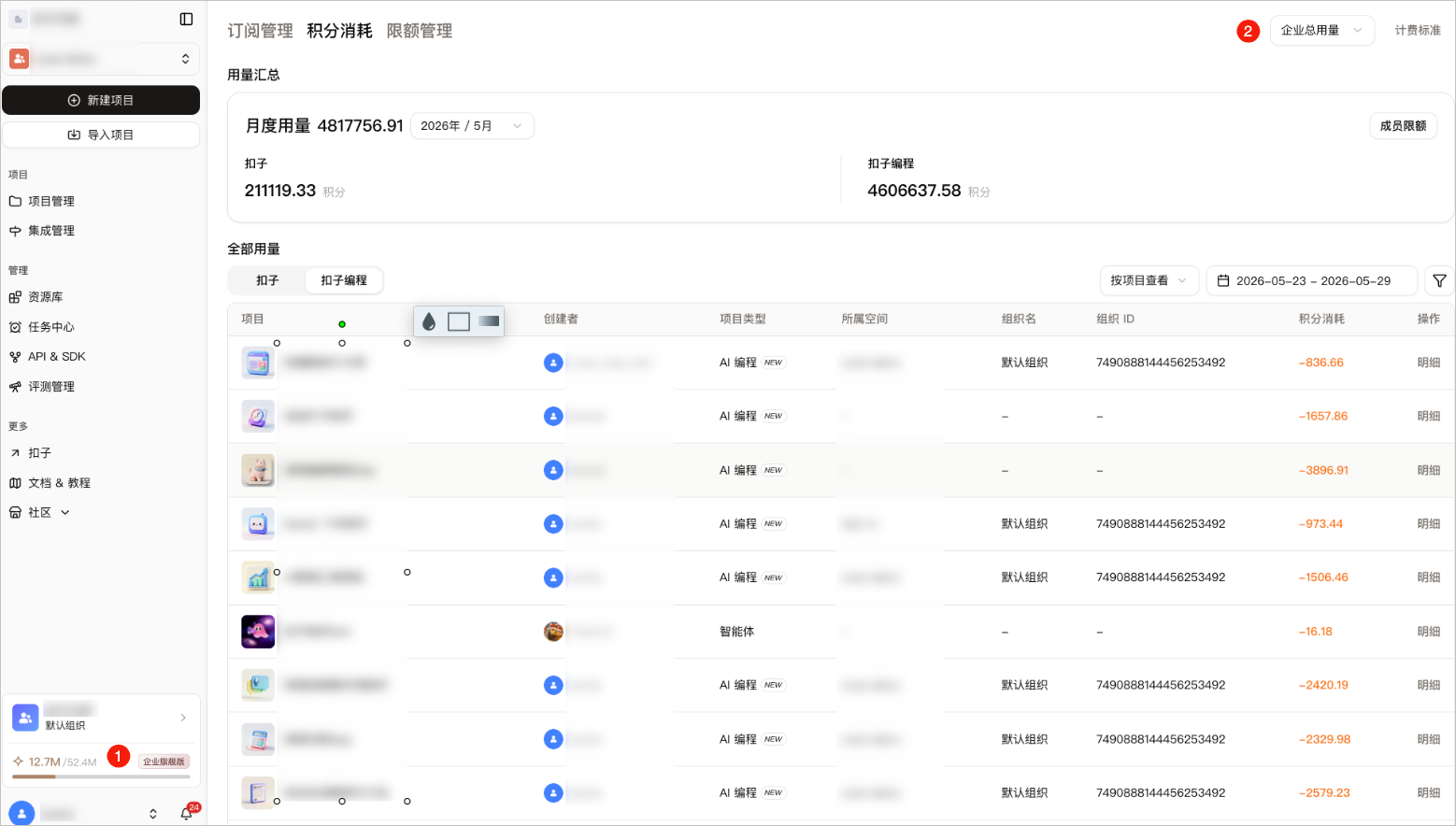Screen dimensions: 1456x826
Task: Click the project thumbnail in the -16.18 row
Action: coord(258,632)
